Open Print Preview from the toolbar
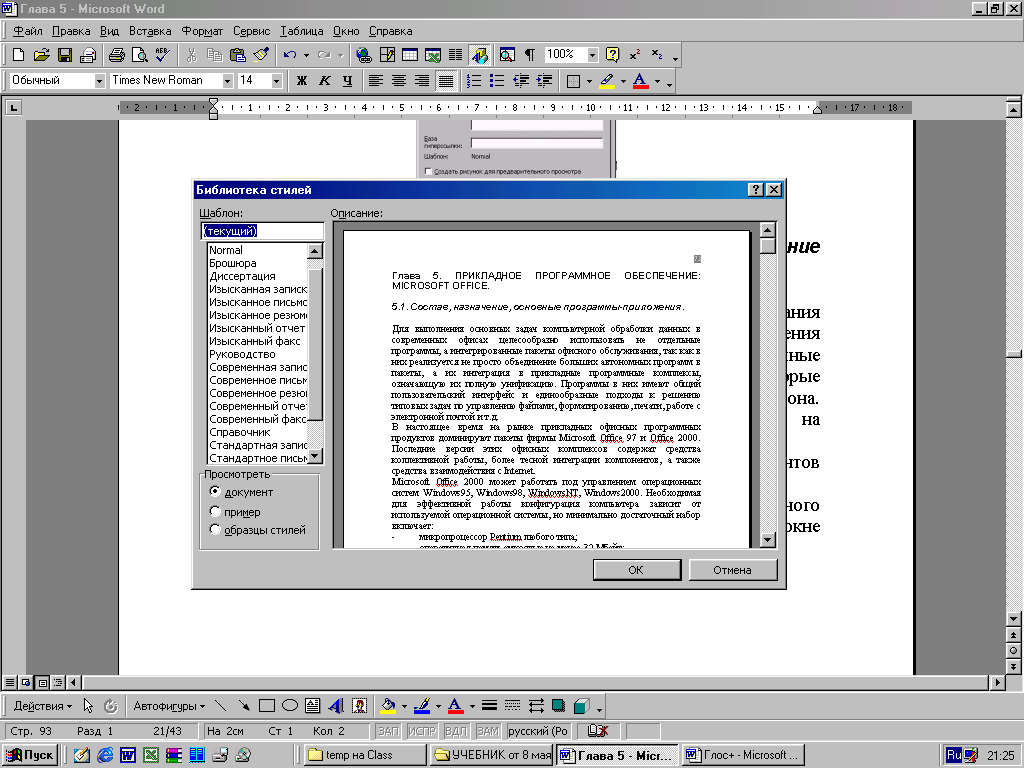The height and width of the screenshot is (768, 1024). point(139,55)
